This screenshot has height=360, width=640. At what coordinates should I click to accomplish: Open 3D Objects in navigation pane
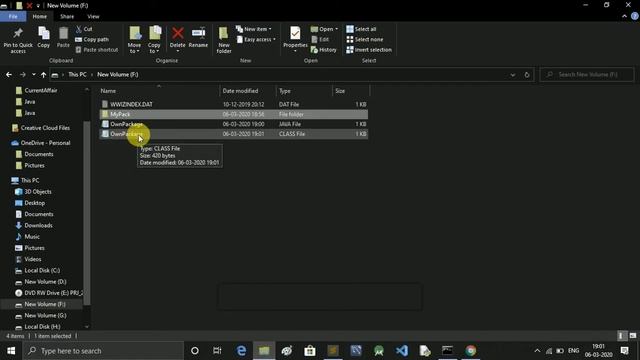(38, 192)
